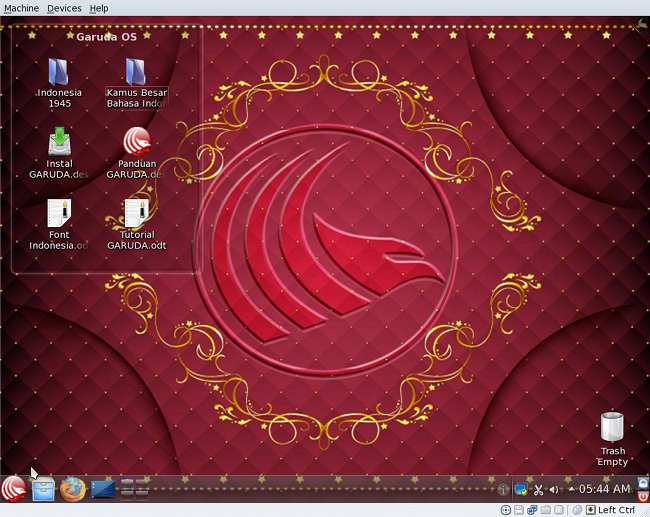Launch the file manager from the panel
The height and width of the screenshot is (517, 650).
coord(44,489)
